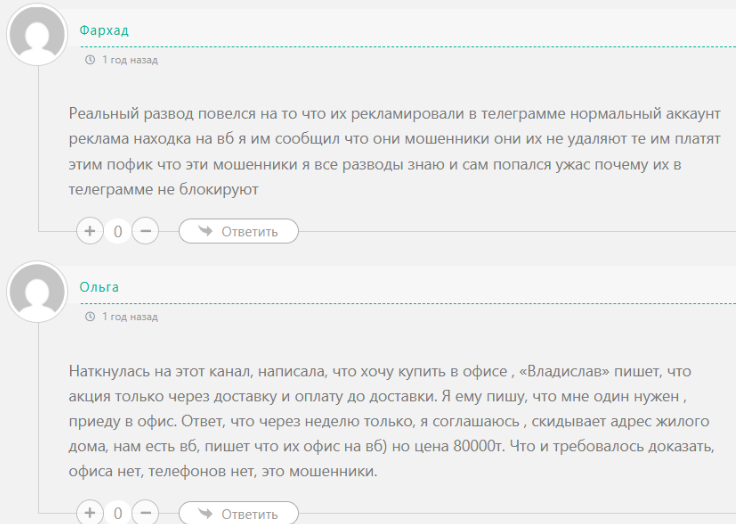
Task: Click reply arrow icon in Фархад's Ответить button
Action: (205, 231)
